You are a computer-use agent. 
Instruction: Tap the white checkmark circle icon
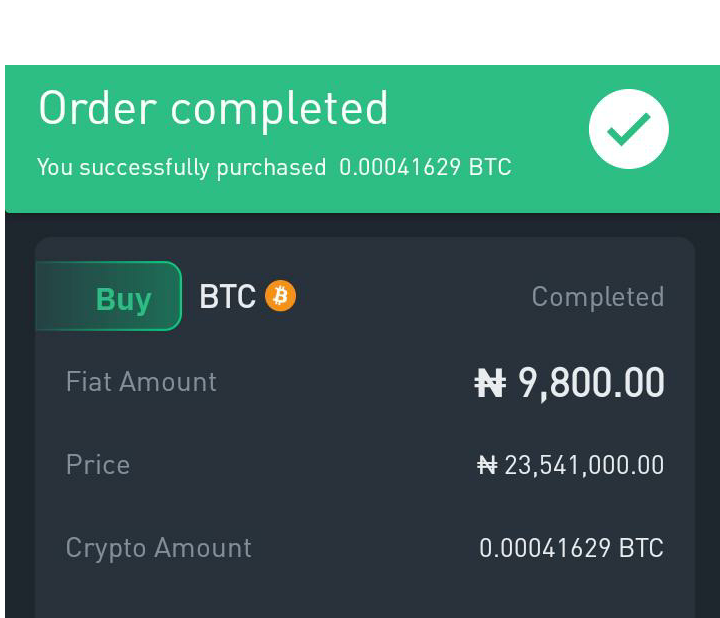click(x=629, y=129)
